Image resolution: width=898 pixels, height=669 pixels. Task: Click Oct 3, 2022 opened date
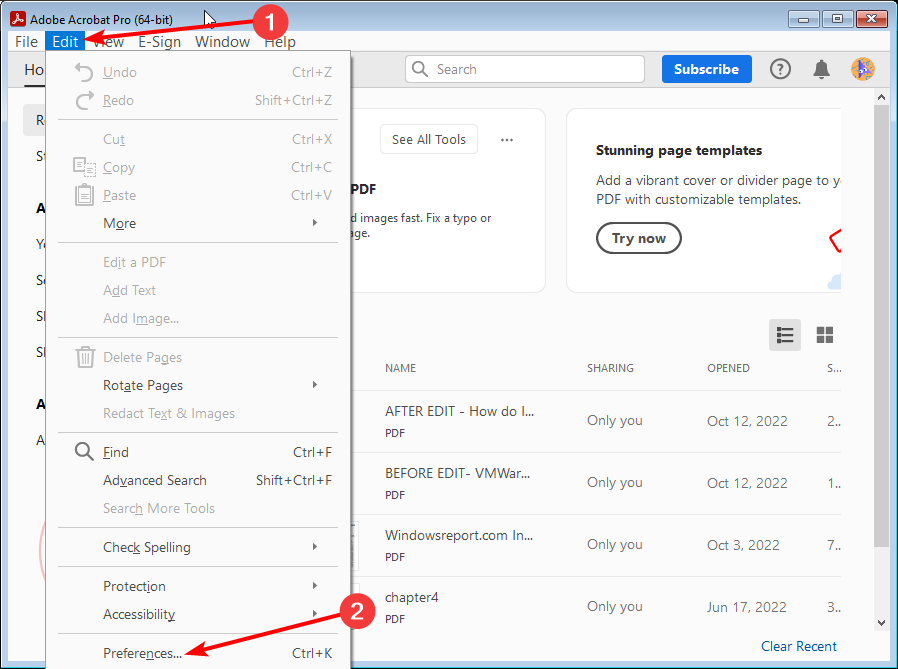[743, 545]
